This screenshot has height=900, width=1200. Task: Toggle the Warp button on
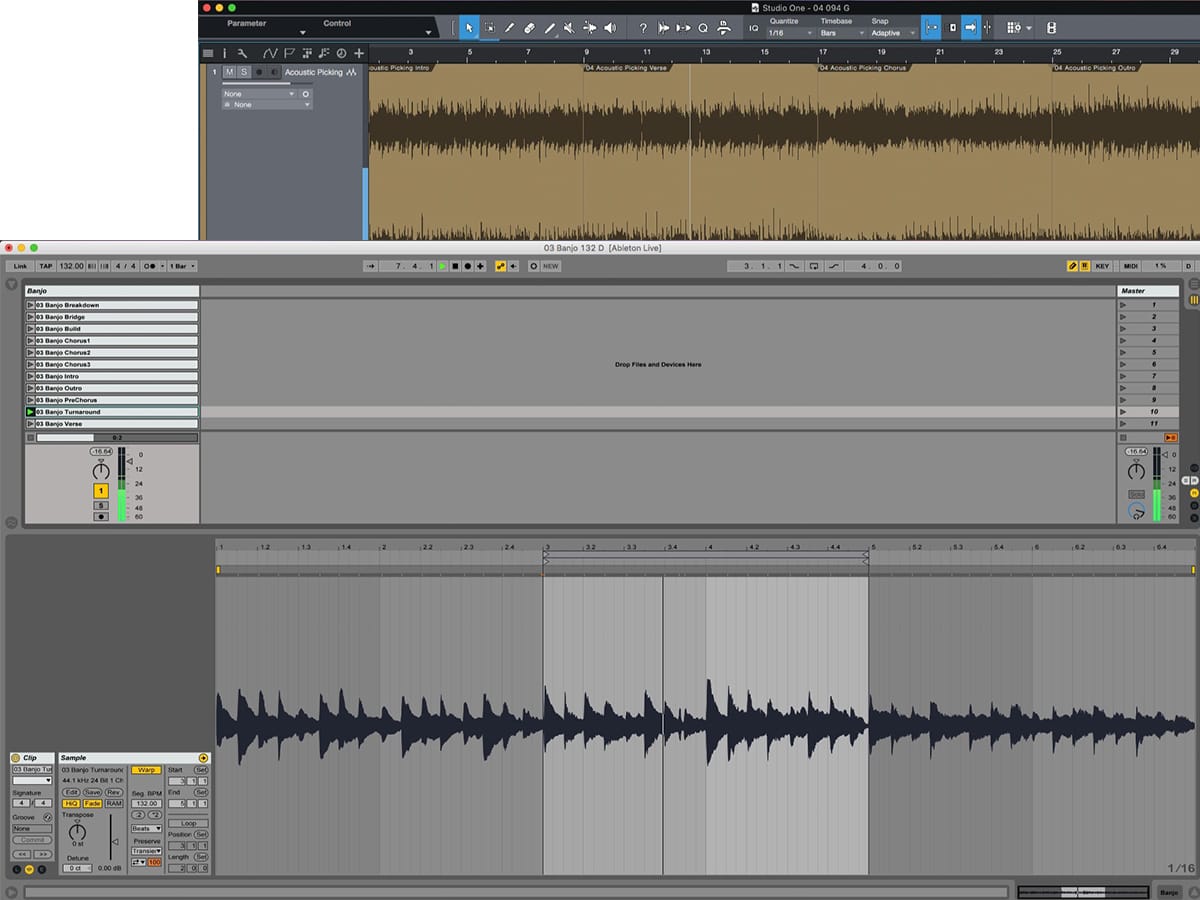click(x=146, y=770)
